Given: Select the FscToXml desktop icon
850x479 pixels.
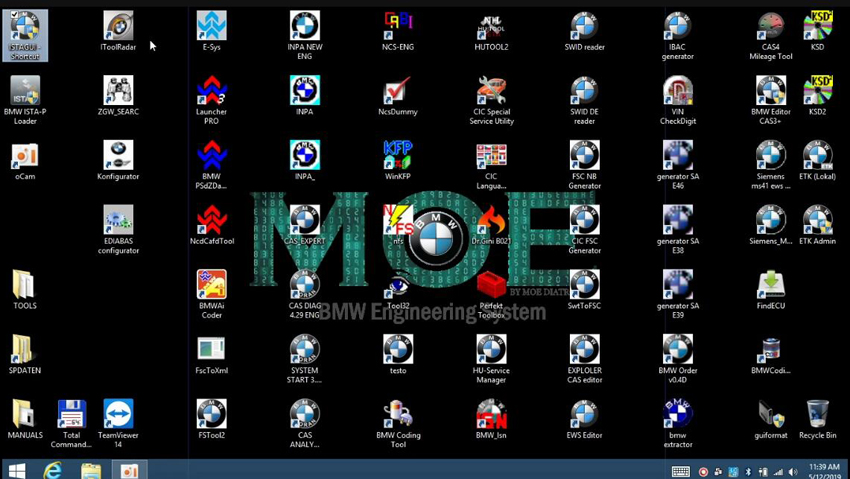Looking at the screenshot, I should pyautogui.click(x=211, y=354).
